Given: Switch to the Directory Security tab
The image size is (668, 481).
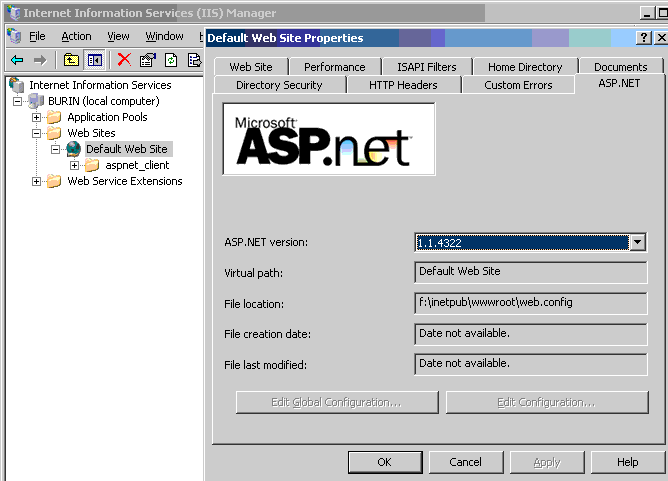Looking at the screenshot, I should coord(279,85).
